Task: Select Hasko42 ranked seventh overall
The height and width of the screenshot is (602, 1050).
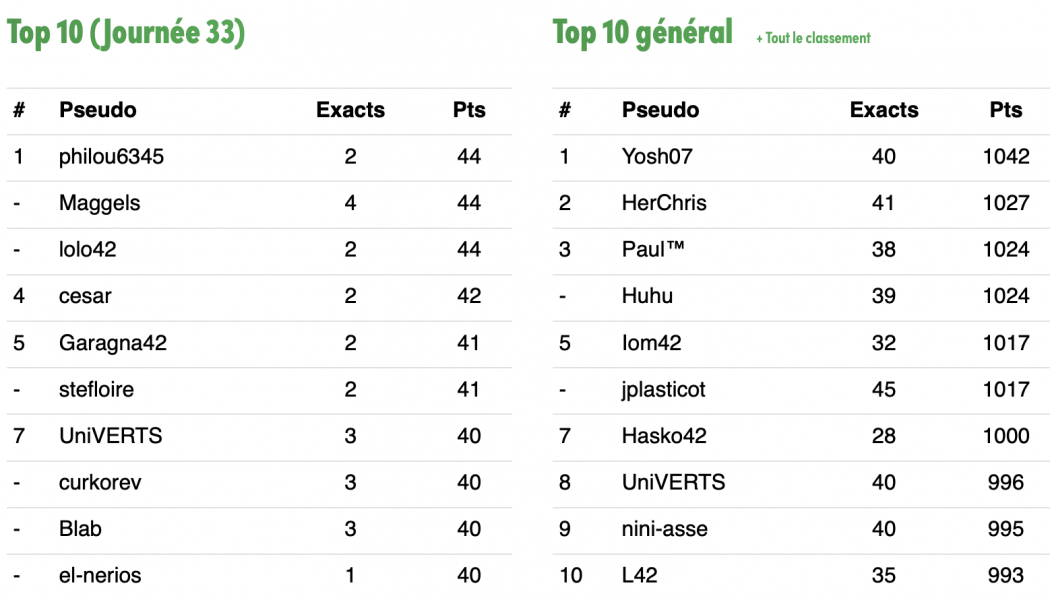Action: [x=664, y=436]
